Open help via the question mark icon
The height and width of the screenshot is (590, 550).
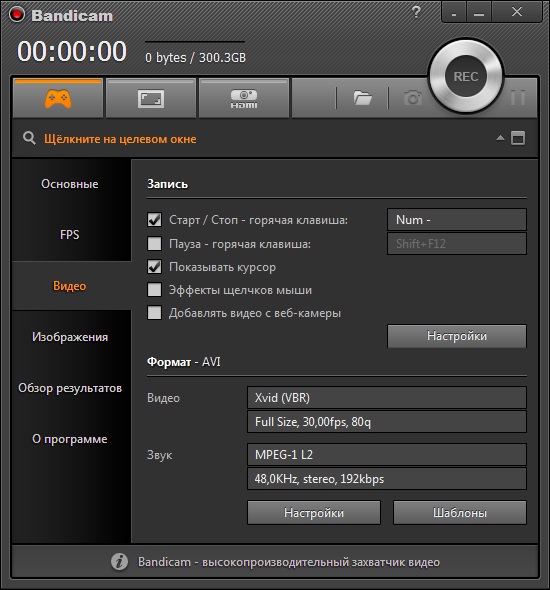(416, 12)
